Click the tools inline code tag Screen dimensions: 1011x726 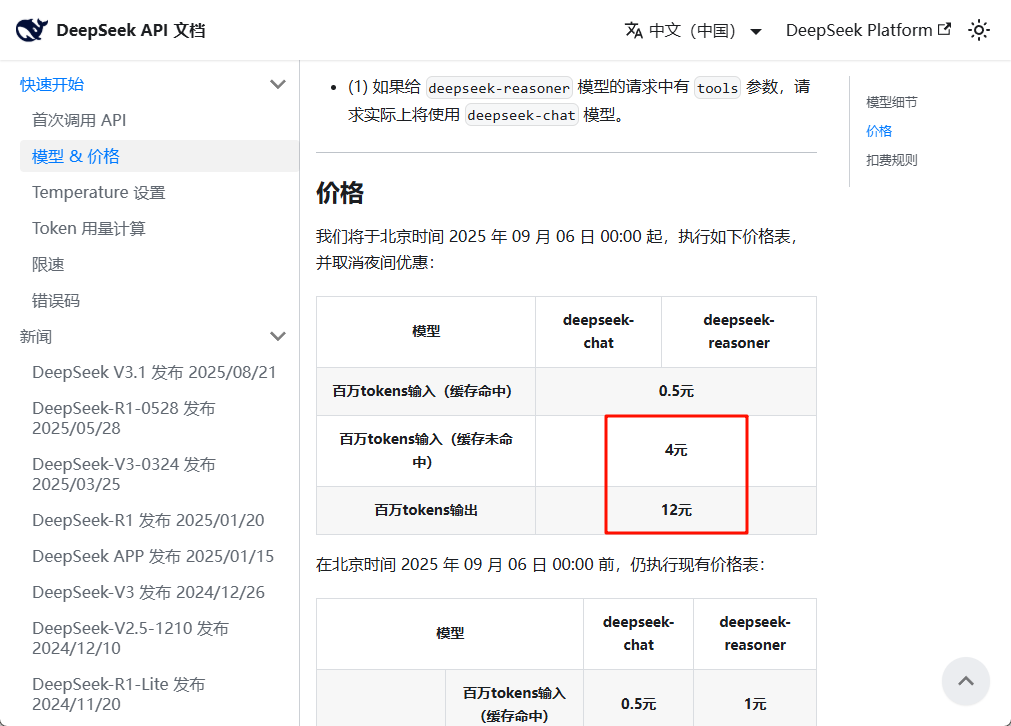(718, 88)
